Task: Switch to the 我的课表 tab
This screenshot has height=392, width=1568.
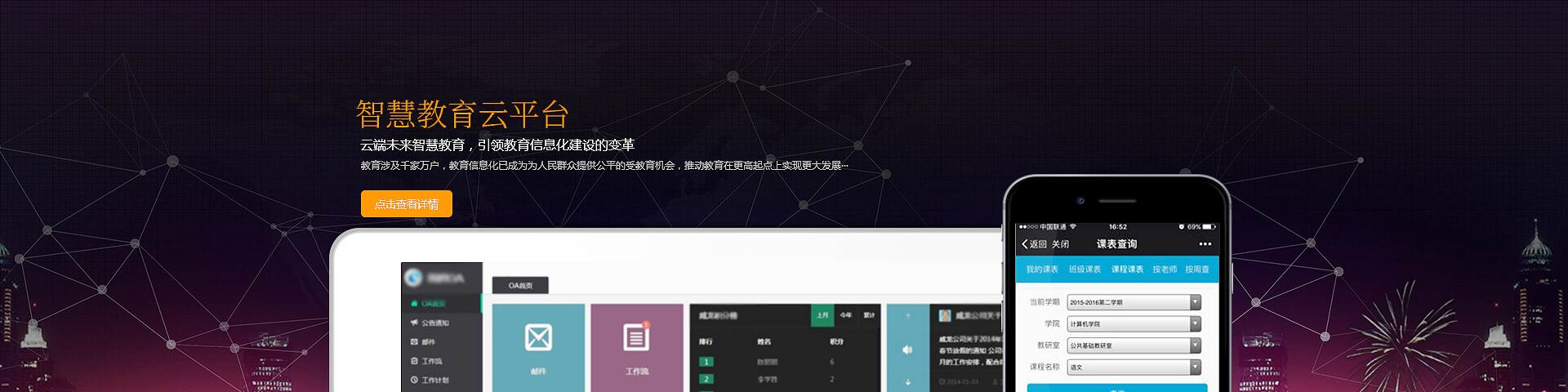Action: point(1042,269)
